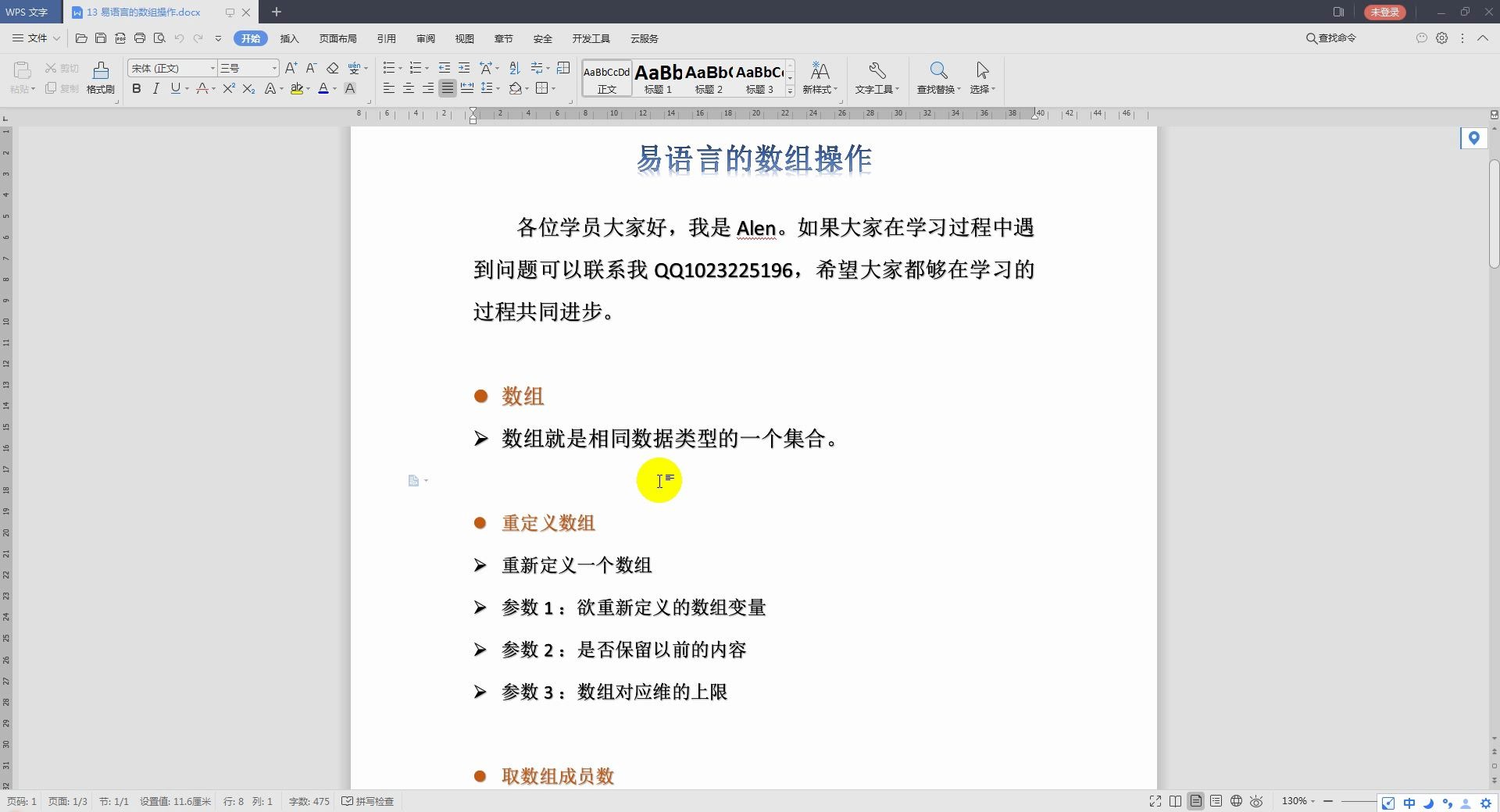Switch to the 插入 ribbon tab
Viewport: 1500px width, 812px height.
tap(289, 38)
